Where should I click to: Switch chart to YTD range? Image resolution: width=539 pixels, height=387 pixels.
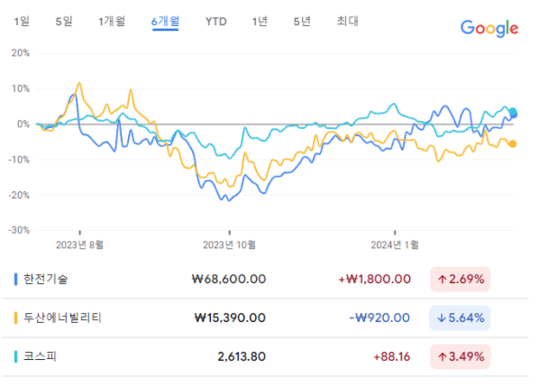coord(216,22)
